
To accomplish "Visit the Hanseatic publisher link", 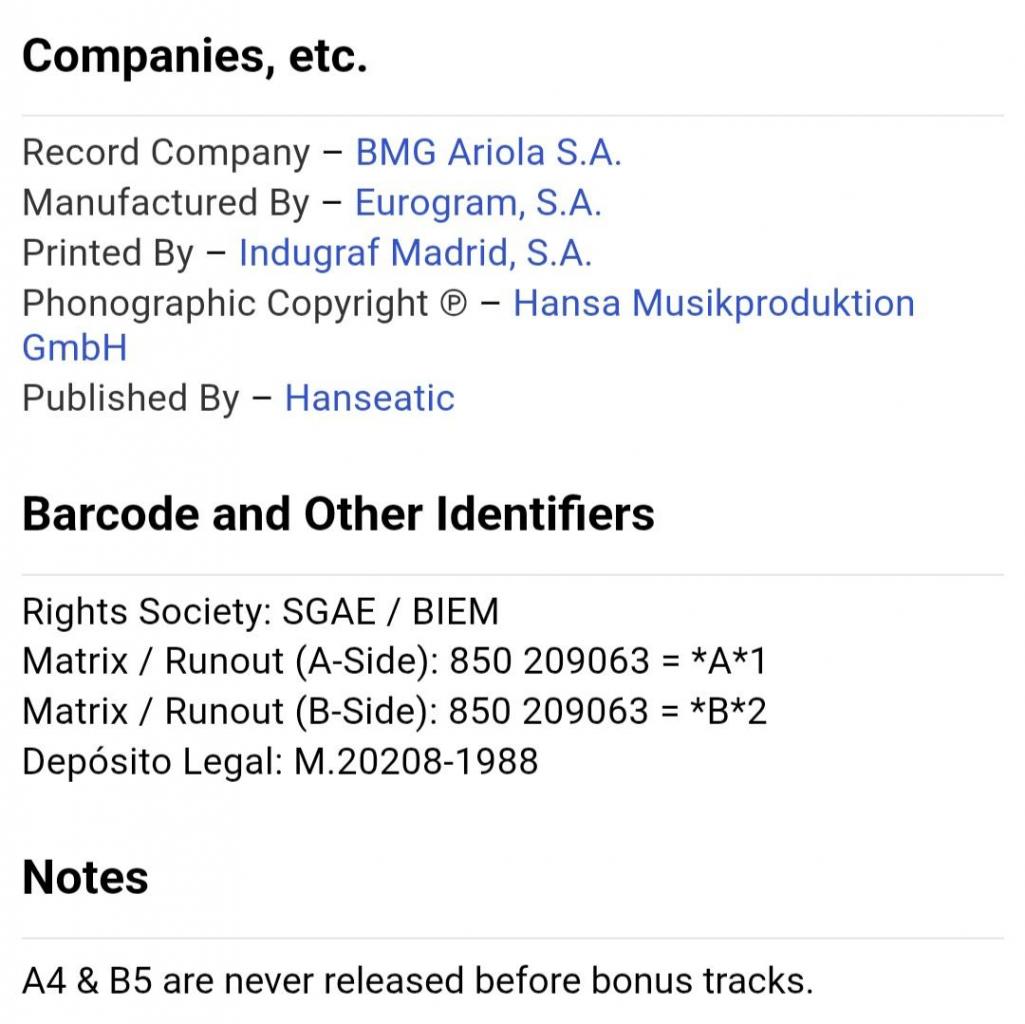I will tap(369, 398).
